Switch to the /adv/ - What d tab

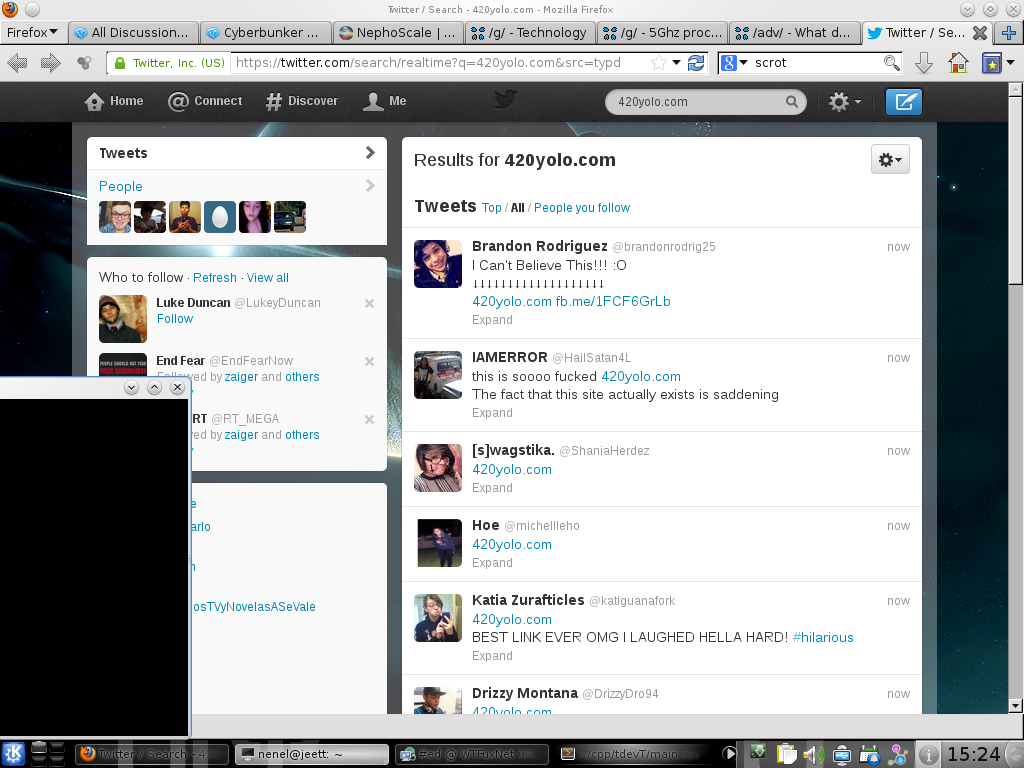pyautogui.click(x=795, y=33)
